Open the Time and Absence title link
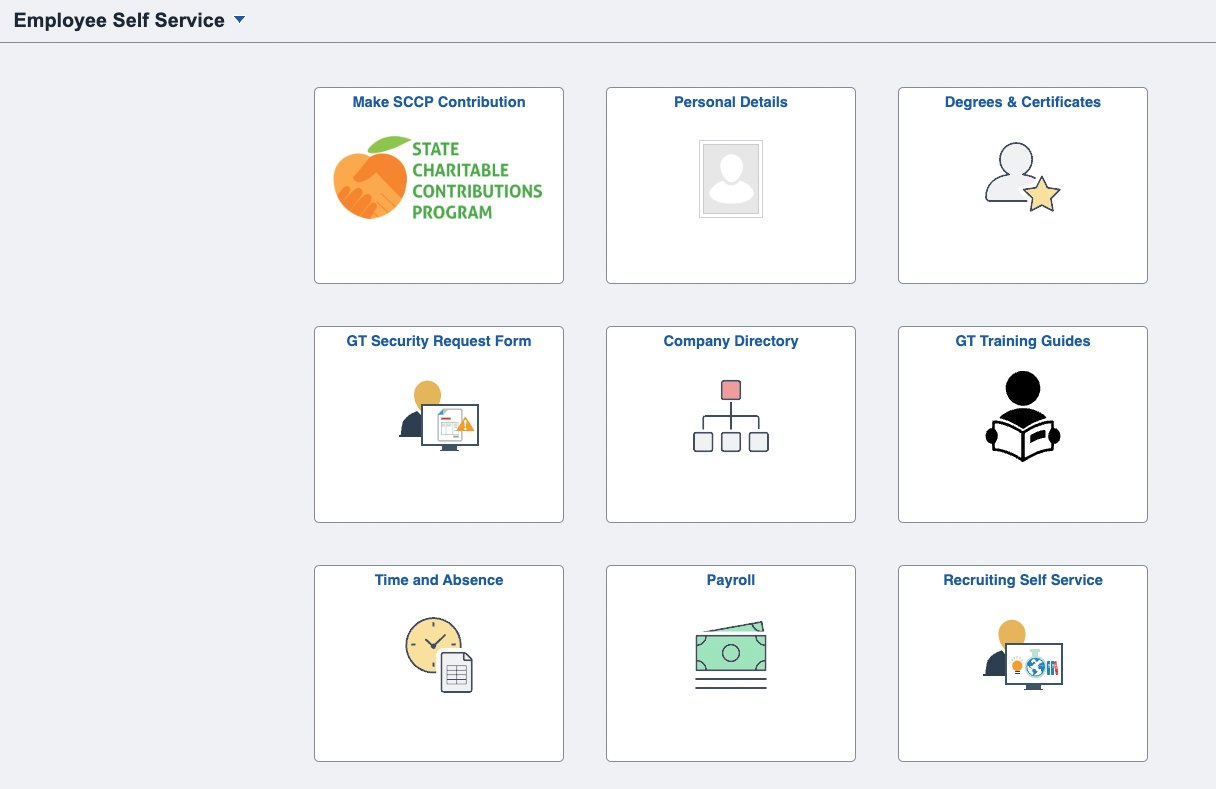 click(x=439, y=580)
